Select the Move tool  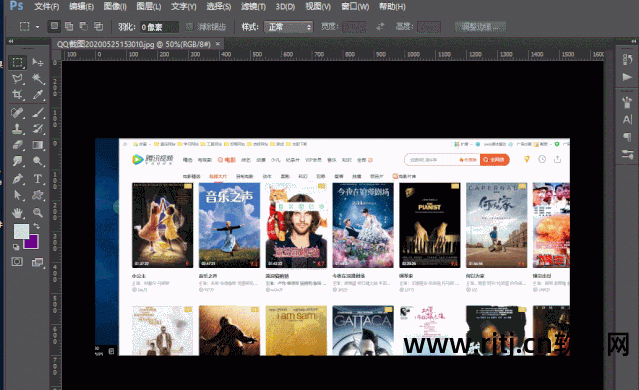[38, 62]
